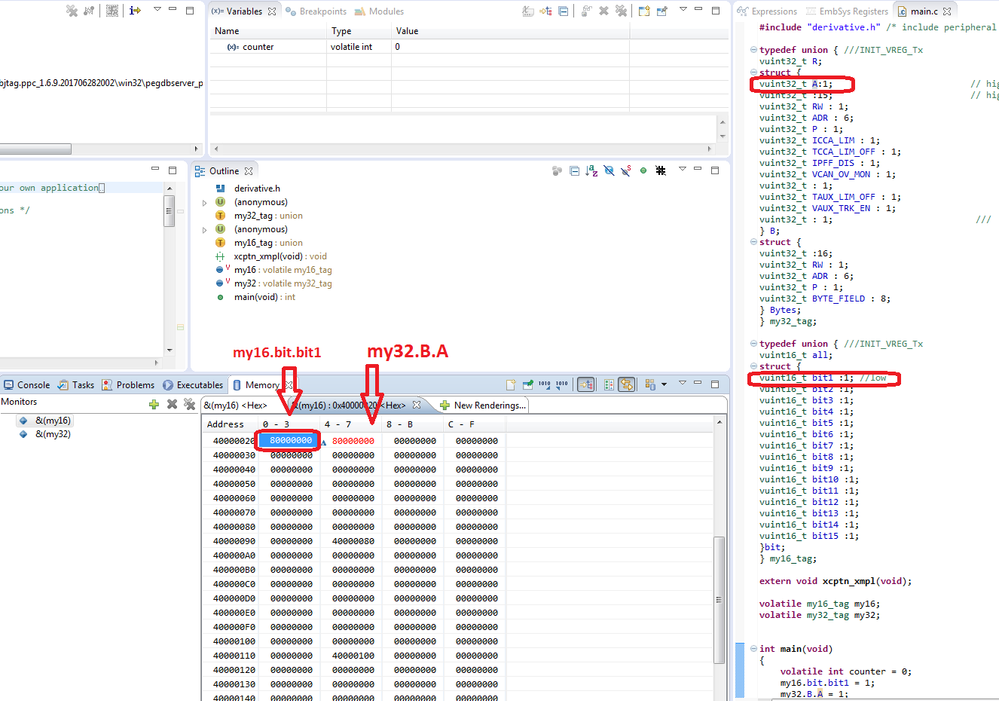Click Remove All Memory Monitors icon
999x701 pixels.
[189, 404]
